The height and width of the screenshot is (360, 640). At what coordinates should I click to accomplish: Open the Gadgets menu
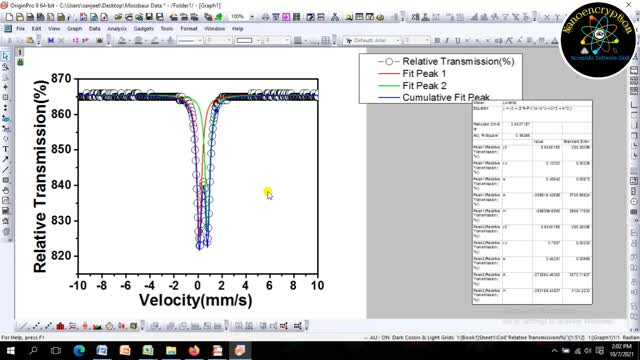tap(144, 29)
